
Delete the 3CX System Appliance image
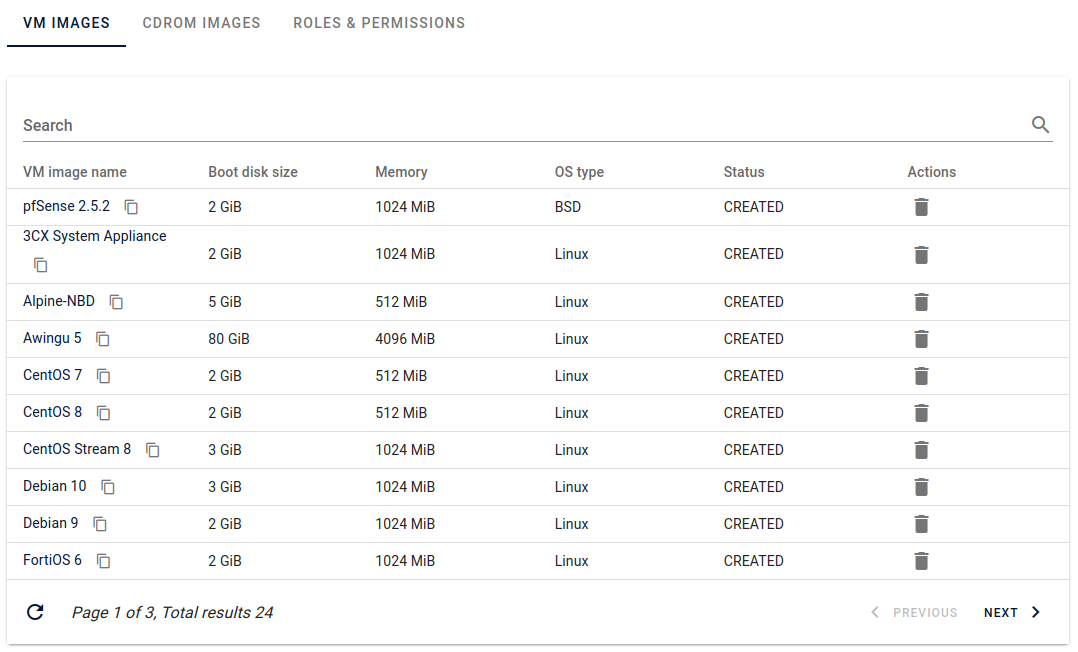point(921,254)
